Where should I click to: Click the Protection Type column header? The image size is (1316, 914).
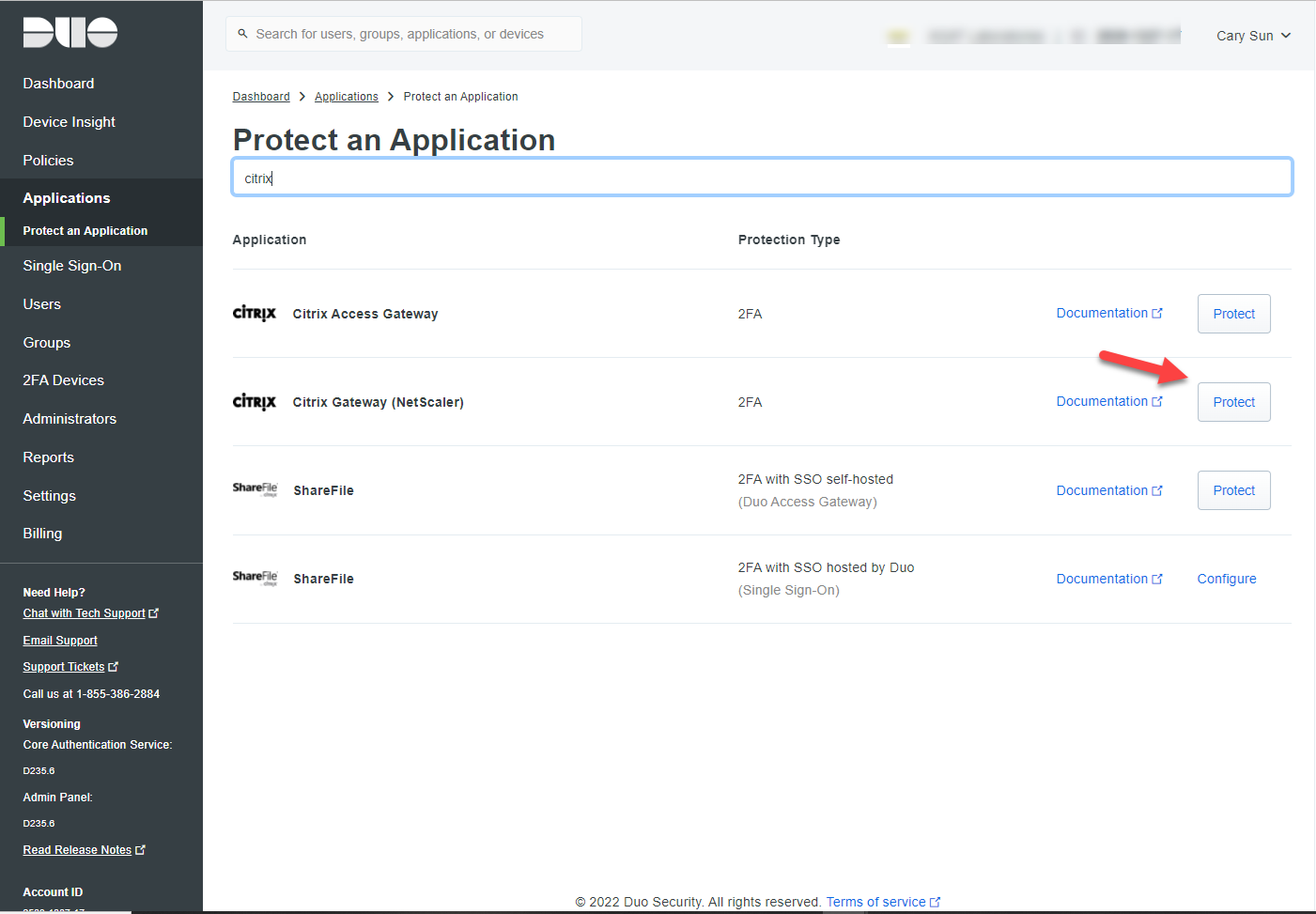click(789, 240)
